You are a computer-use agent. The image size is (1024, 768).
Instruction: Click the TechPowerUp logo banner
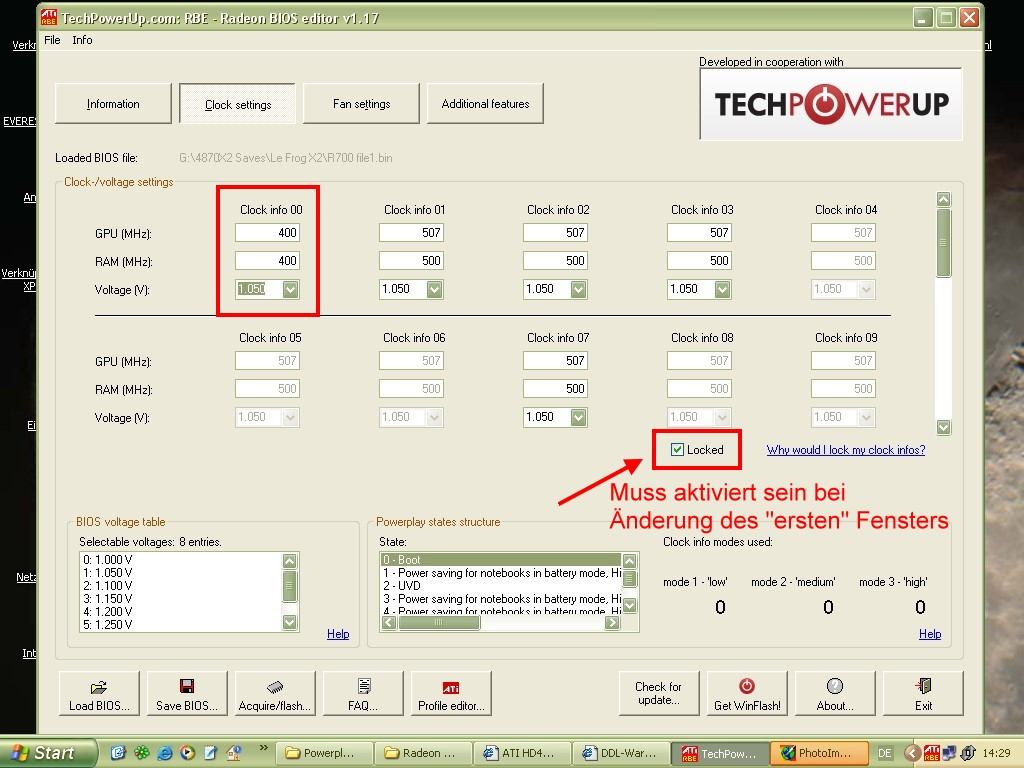tap(831, 104)
